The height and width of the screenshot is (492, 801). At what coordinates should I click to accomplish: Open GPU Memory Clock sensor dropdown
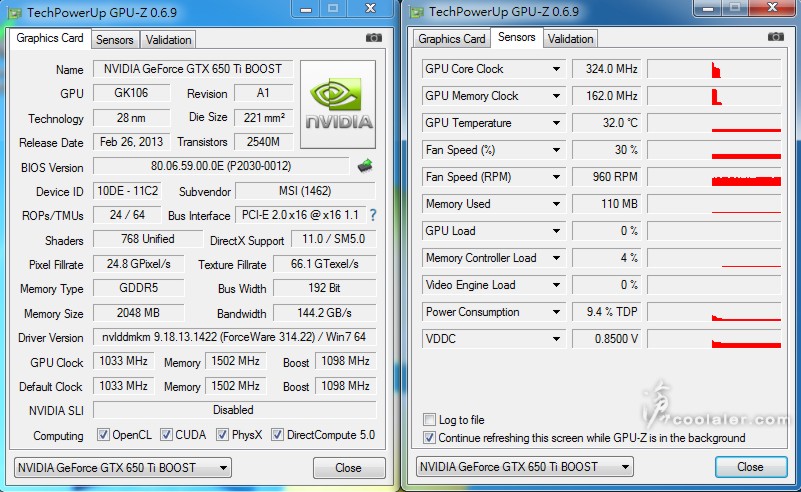click(x=556, y=96)
